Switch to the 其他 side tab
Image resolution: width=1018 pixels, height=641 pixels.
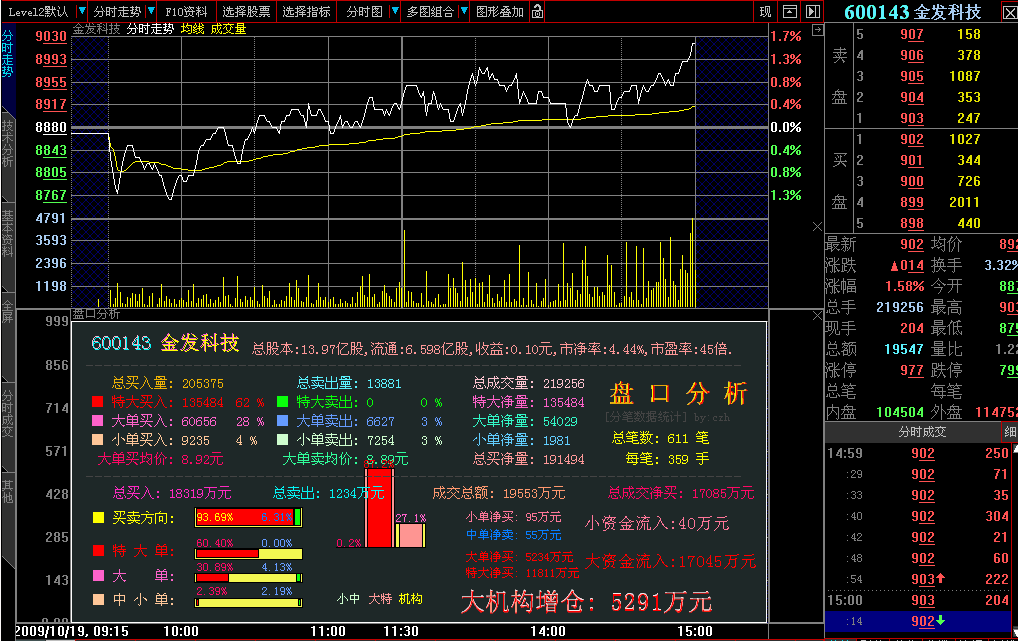8,492
